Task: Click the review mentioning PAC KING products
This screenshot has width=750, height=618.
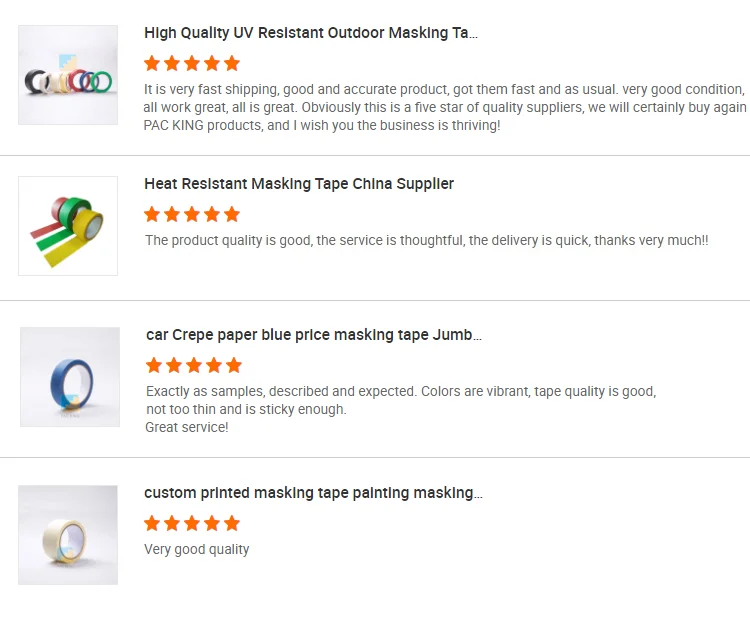Action: tap(445, 107)
